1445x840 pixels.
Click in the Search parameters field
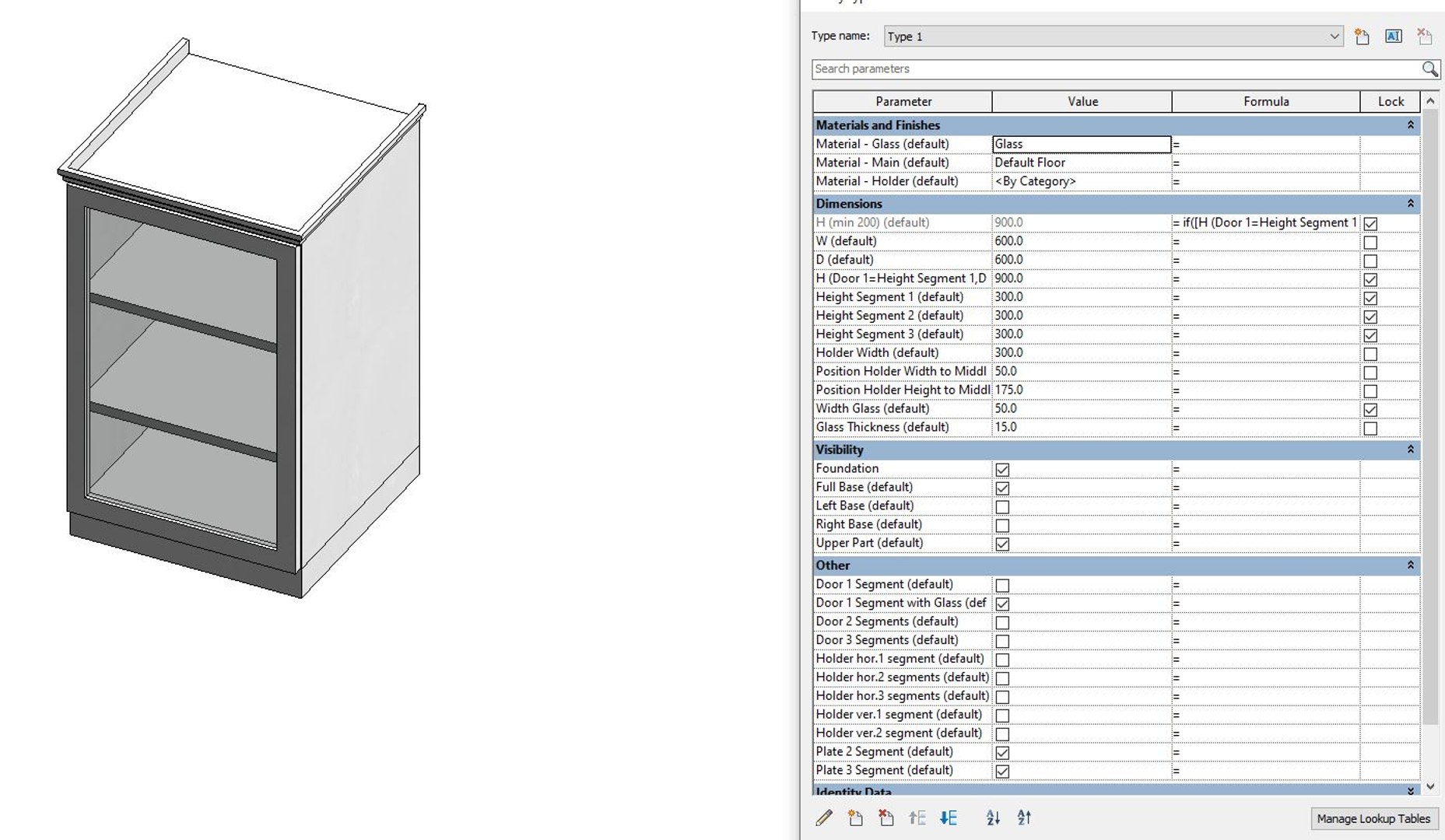(x=1117, y=69)
